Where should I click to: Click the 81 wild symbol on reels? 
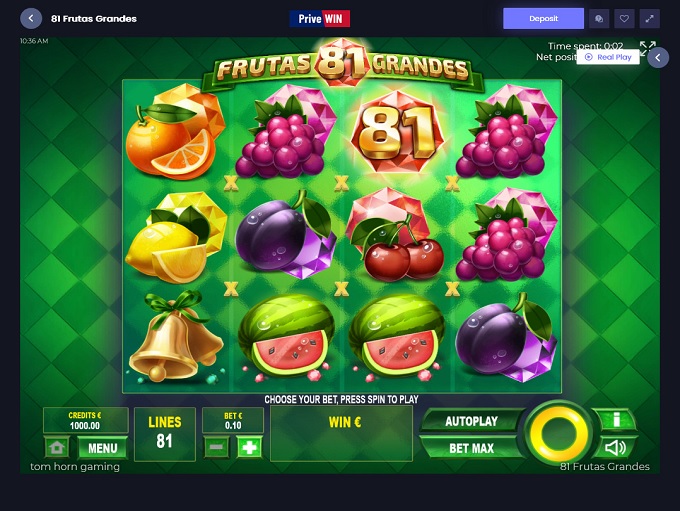click(x=398, y=132)
